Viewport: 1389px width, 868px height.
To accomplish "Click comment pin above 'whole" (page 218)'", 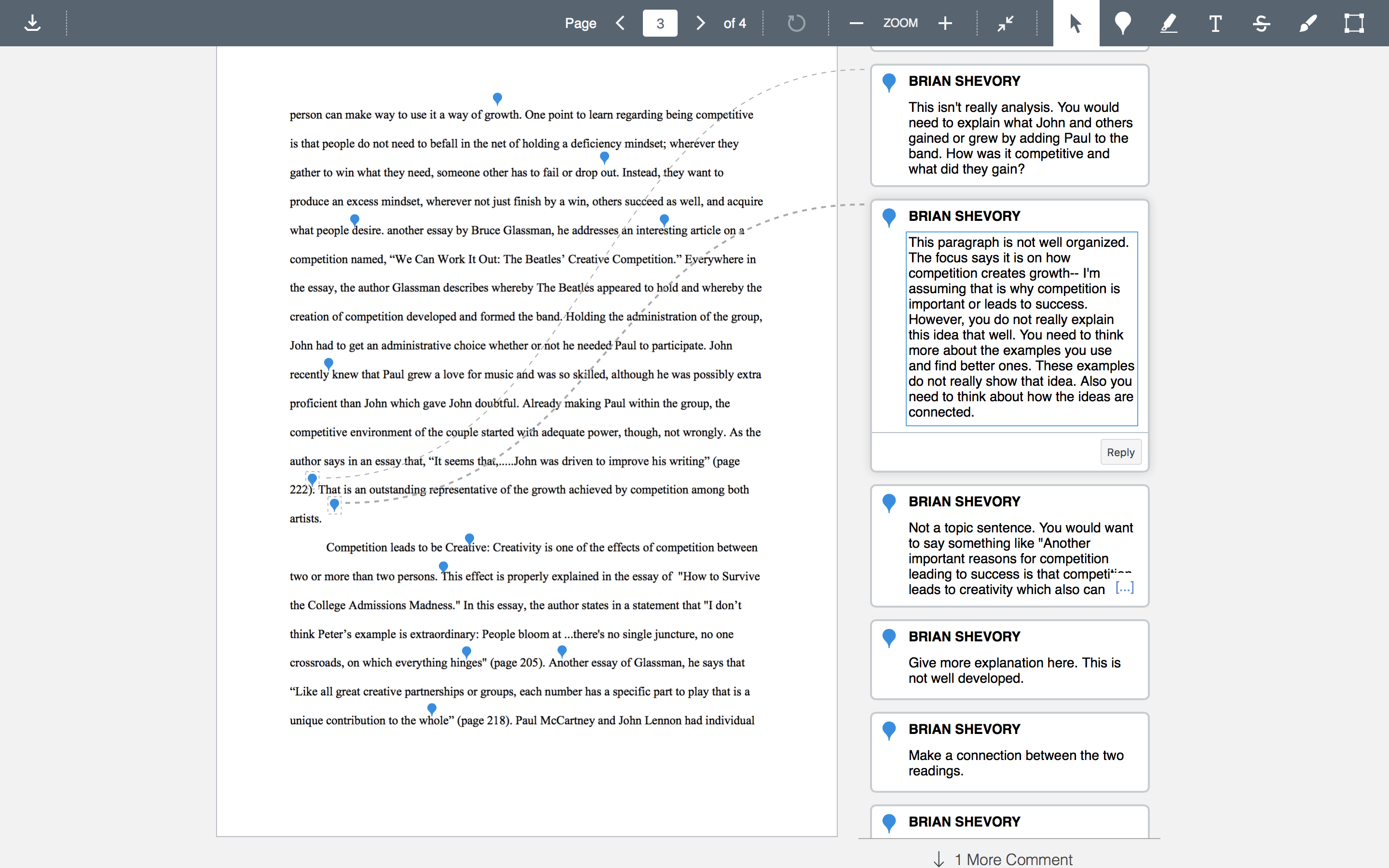I will click(x=432, y=709).
